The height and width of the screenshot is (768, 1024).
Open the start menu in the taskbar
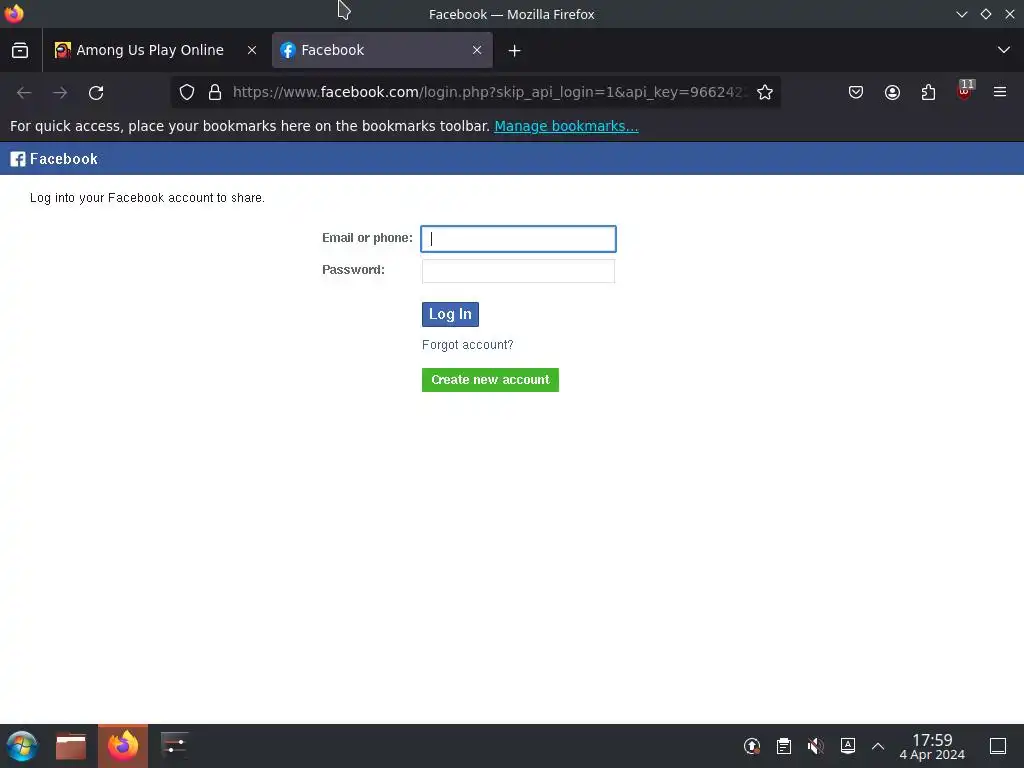tap(22, 746)
